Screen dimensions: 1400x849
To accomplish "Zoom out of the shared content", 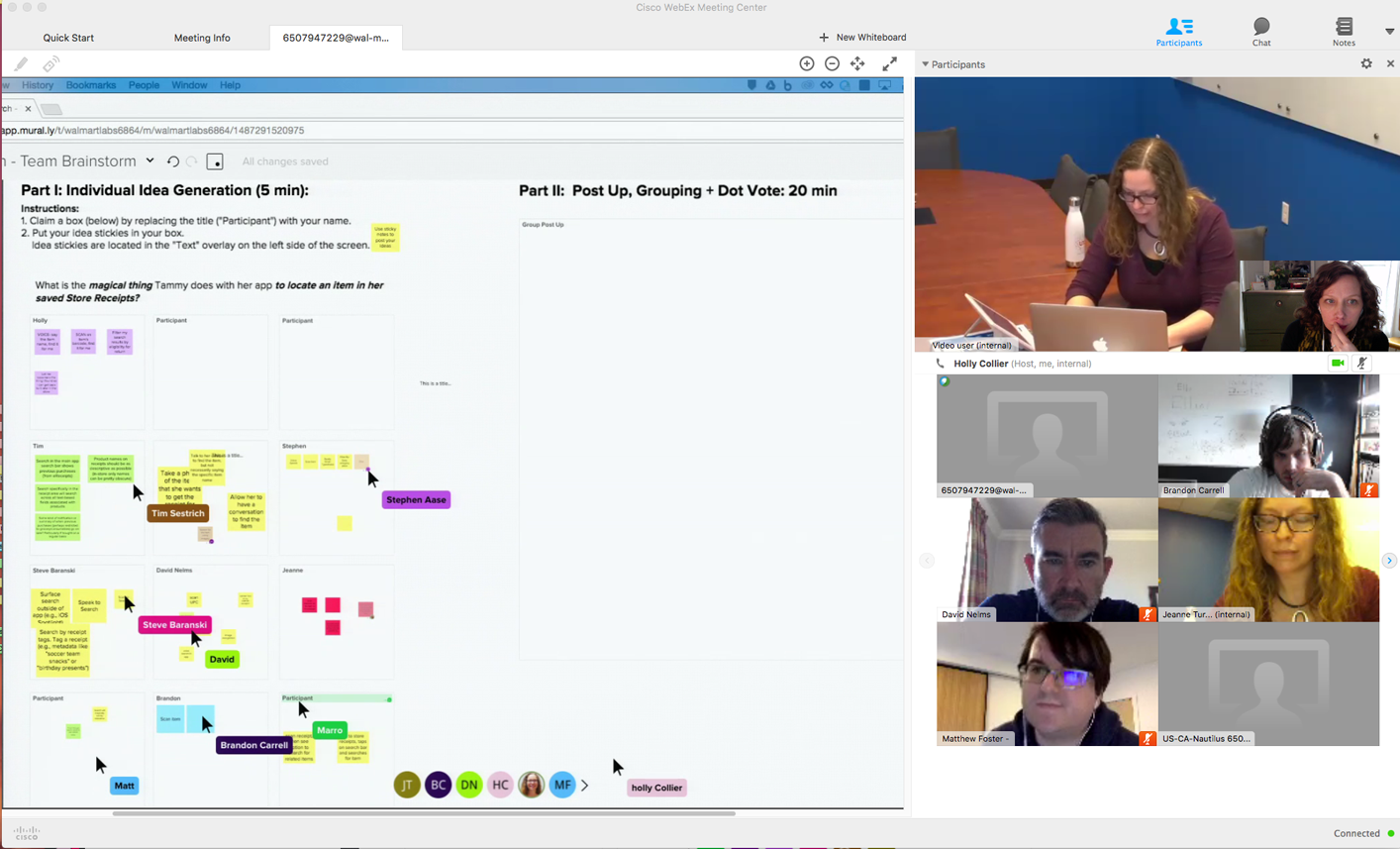I will 832,63.
